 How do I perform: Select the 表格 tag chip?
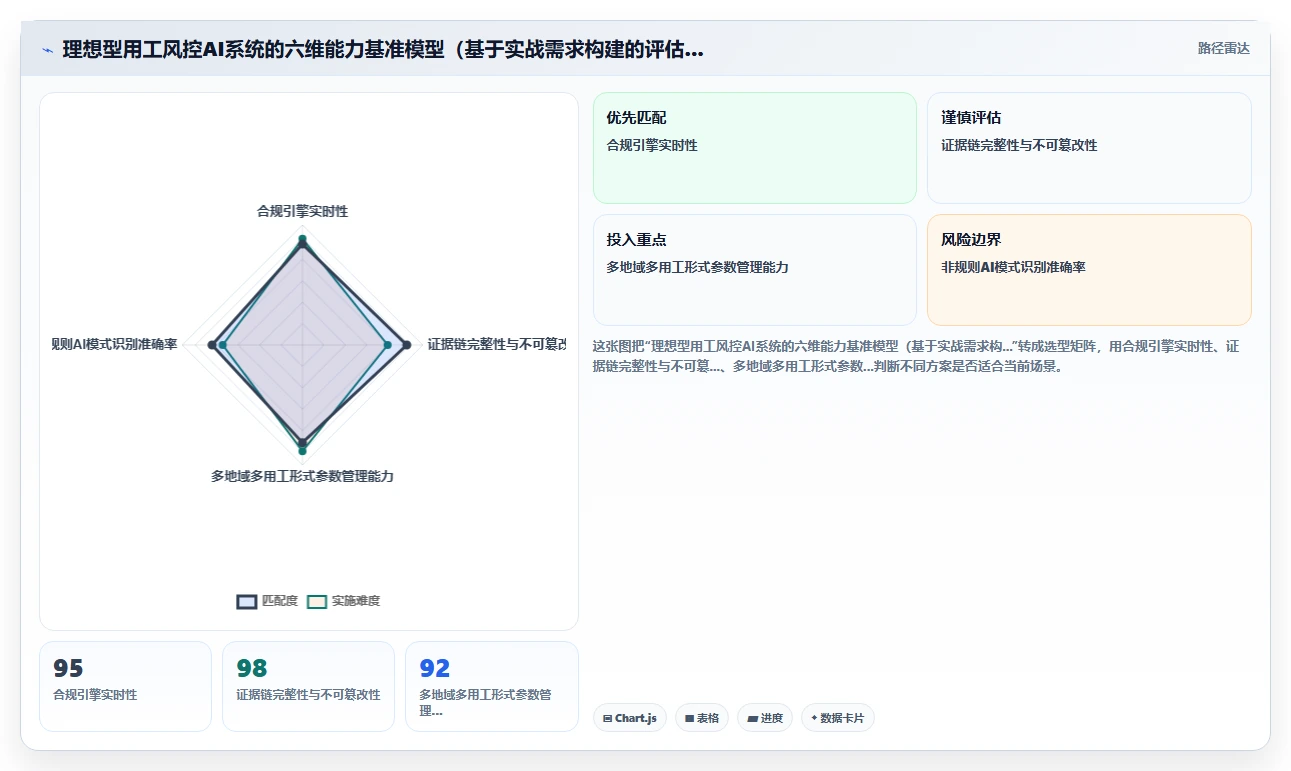click(701, 718)
